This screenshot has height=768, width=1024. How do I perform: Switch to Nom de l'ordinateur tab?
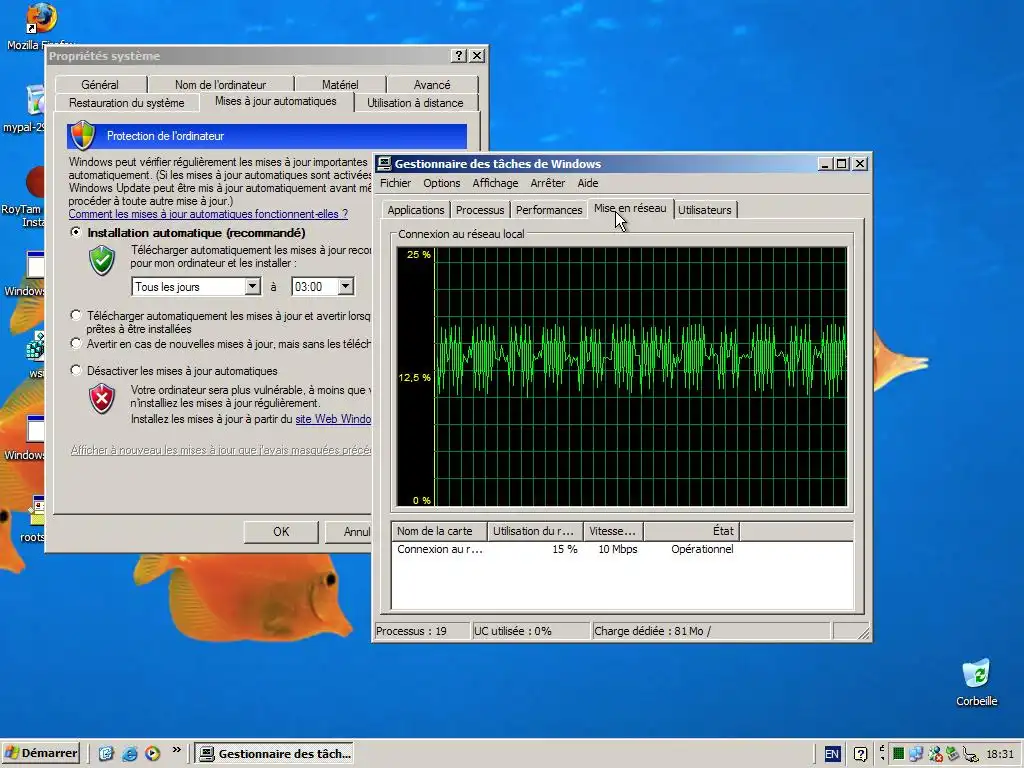221,85
